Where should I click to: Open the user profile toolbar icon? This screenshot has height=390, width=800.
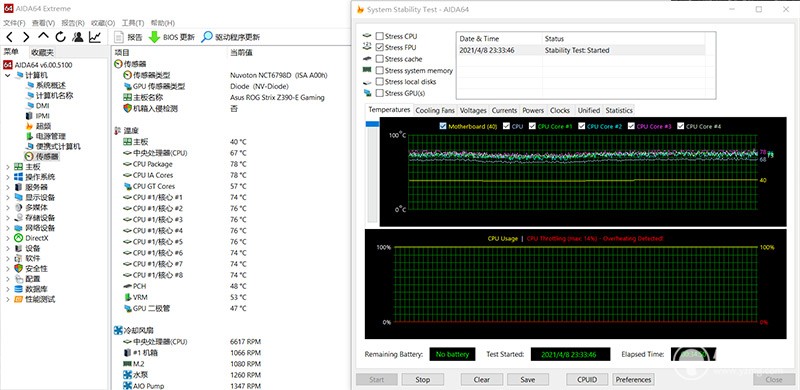(78, 37)
